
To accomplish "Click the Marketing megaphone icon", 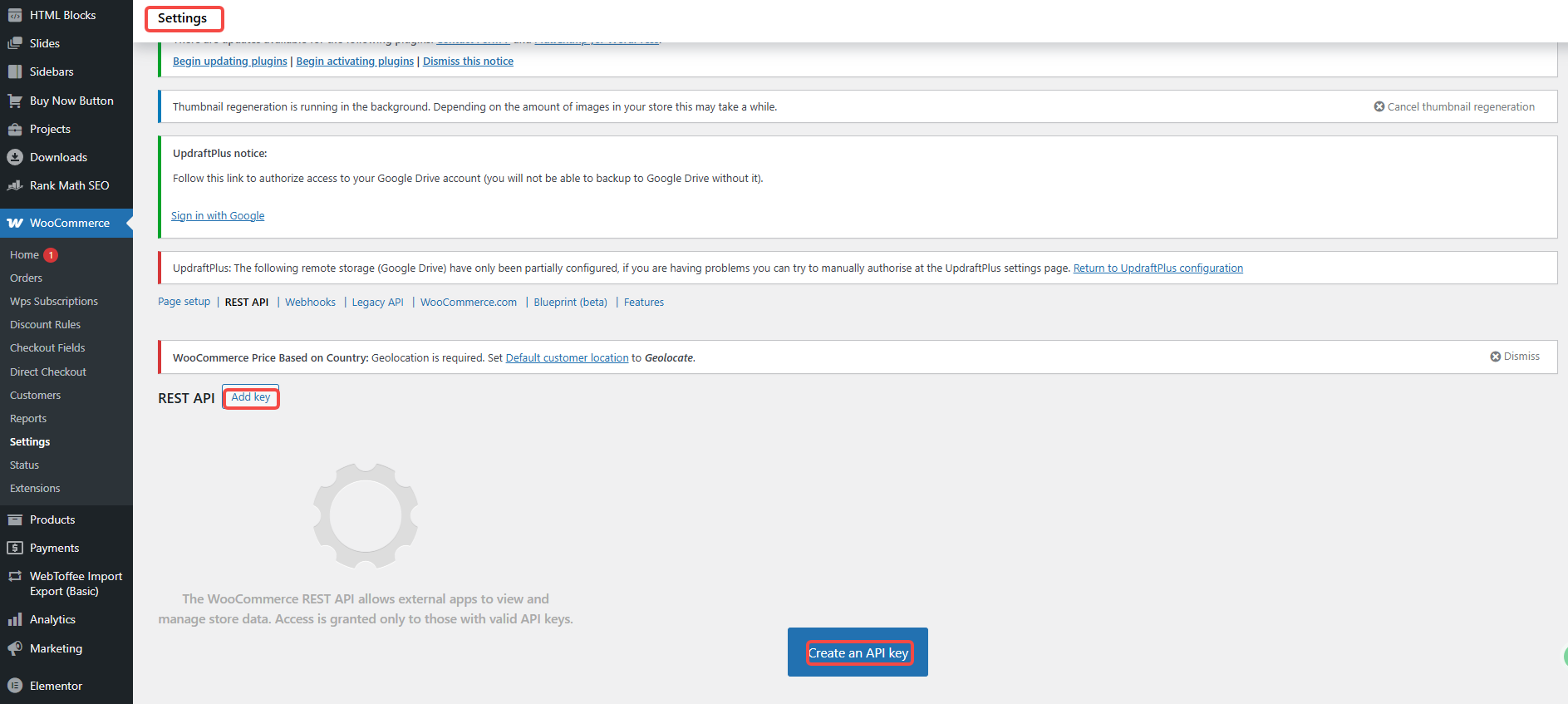I will click(15, 648).
